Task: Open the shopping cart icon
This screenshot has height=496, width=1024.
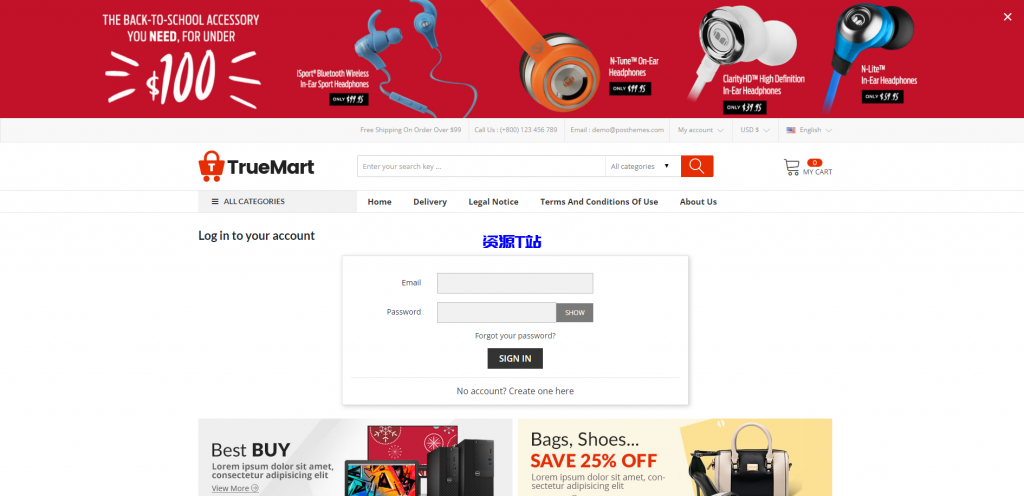Action: coord(792,168)
